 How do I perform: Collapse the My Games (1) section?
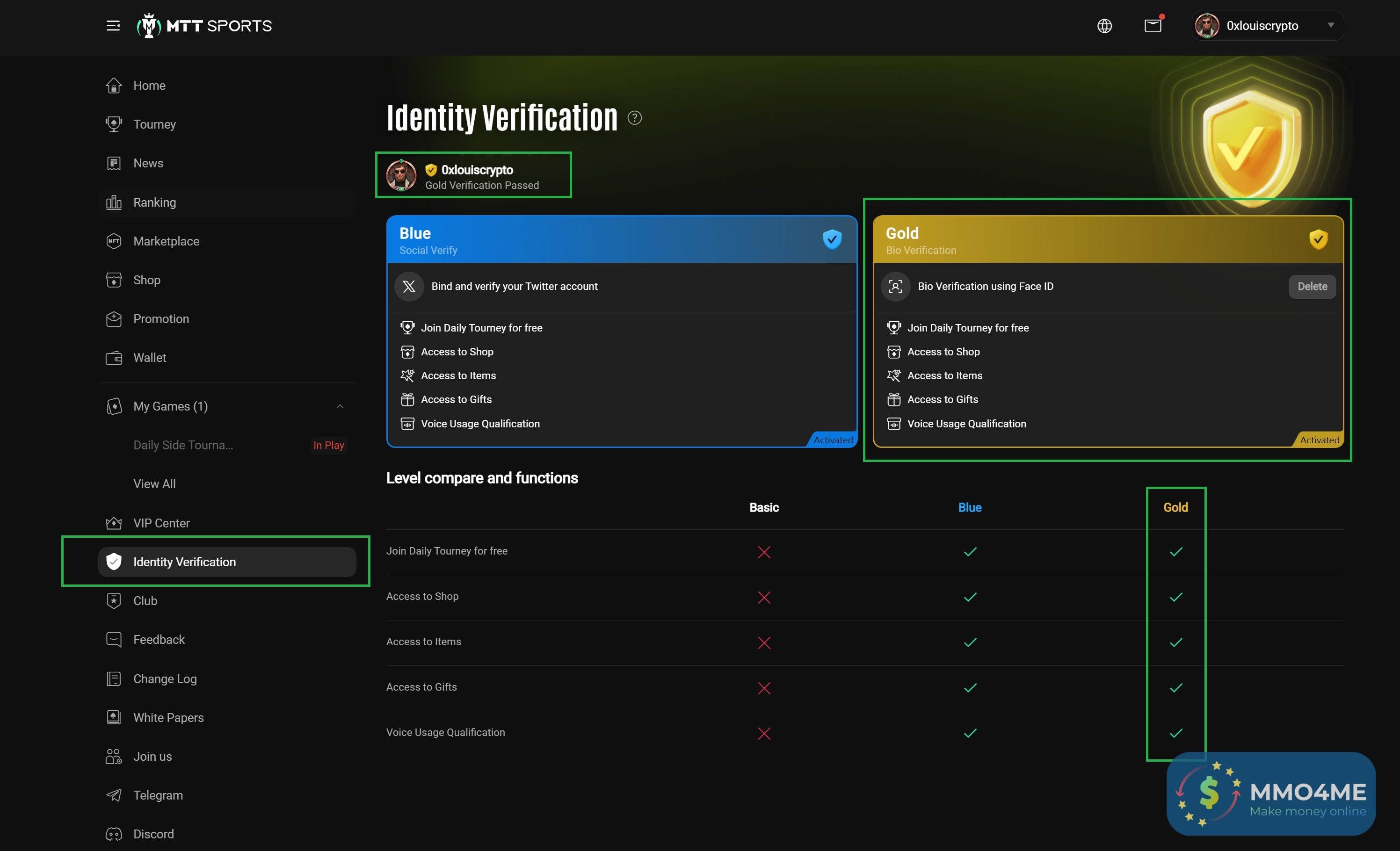click(340, 406)
